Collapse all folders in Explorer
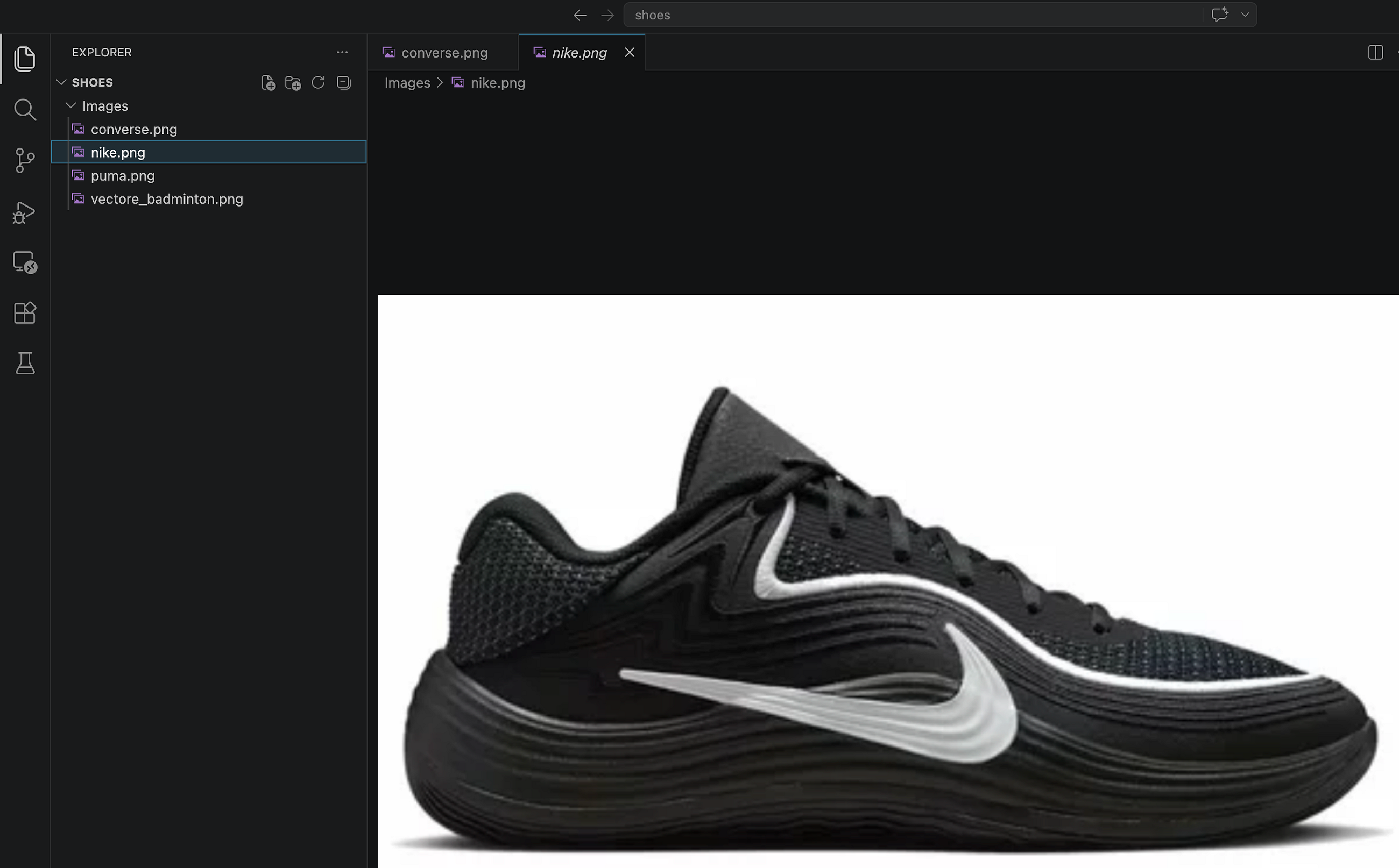The height and width of the screenshot is (868, 1399). (x=343, y=83)
